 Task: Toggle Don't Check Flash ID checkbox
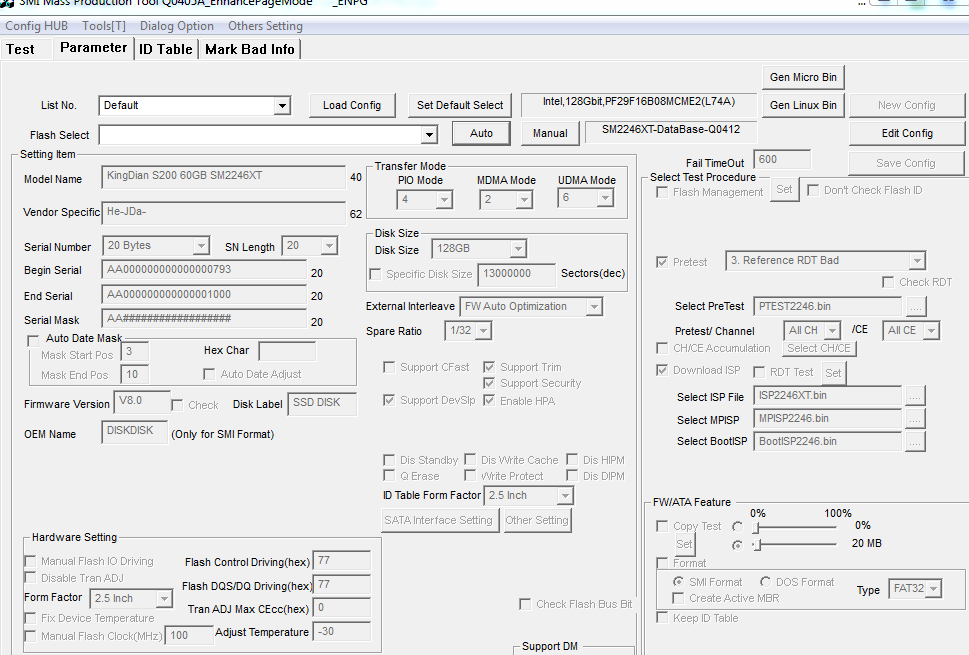[813, 190]
